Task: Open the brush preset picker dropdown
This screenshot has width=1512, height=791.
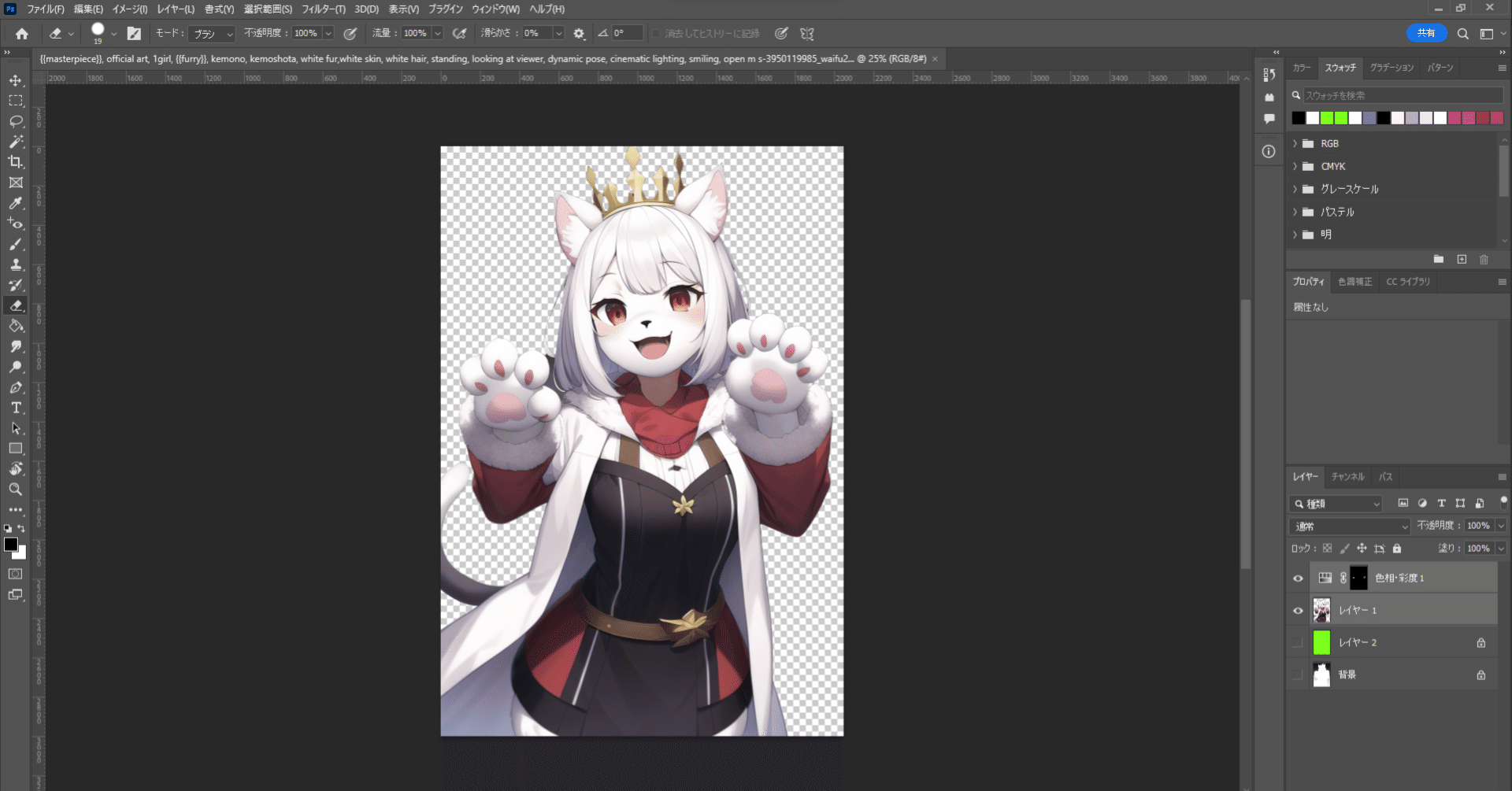Action: click(114, 34)
